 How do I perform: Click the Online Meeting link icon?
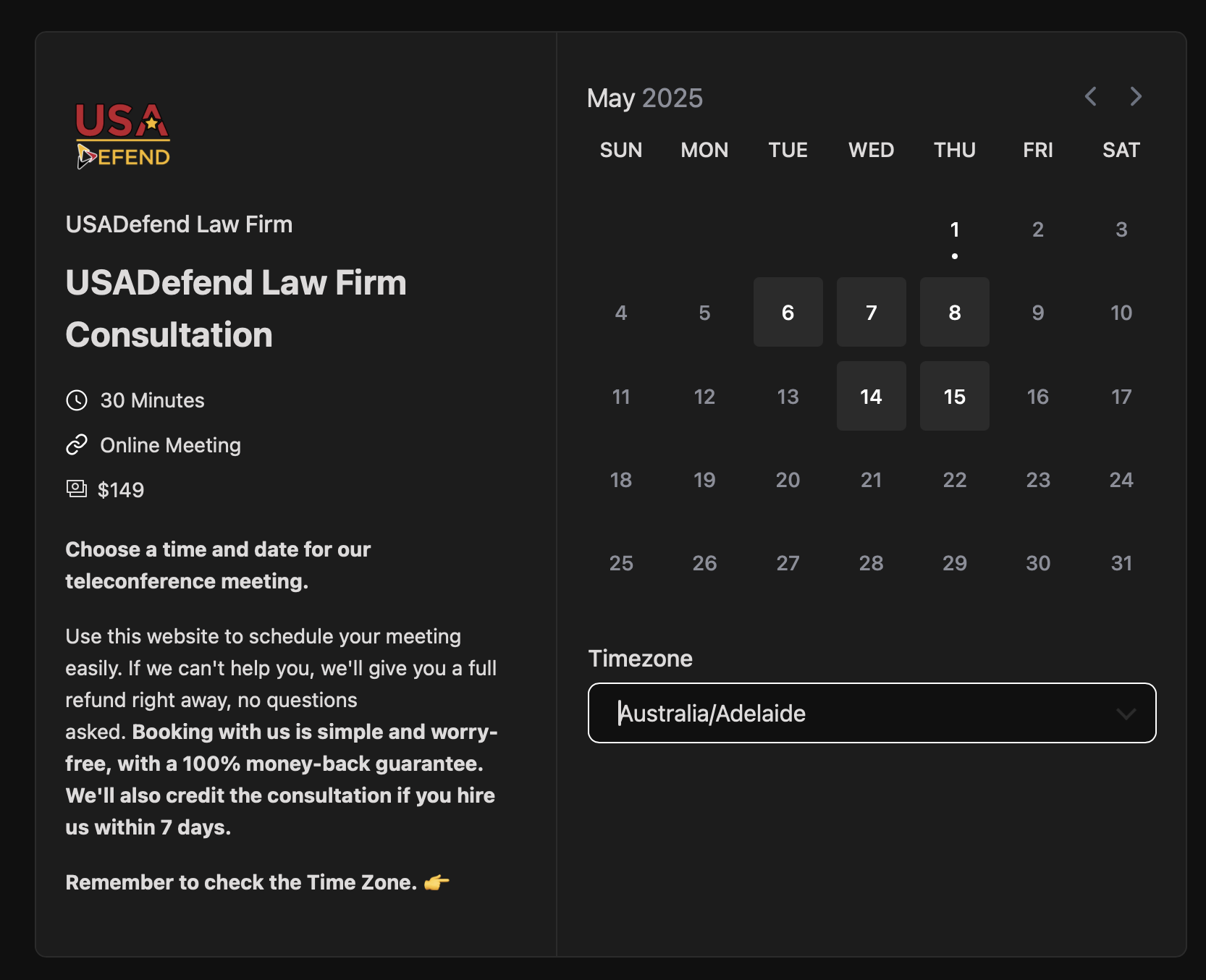pos(77,445)
